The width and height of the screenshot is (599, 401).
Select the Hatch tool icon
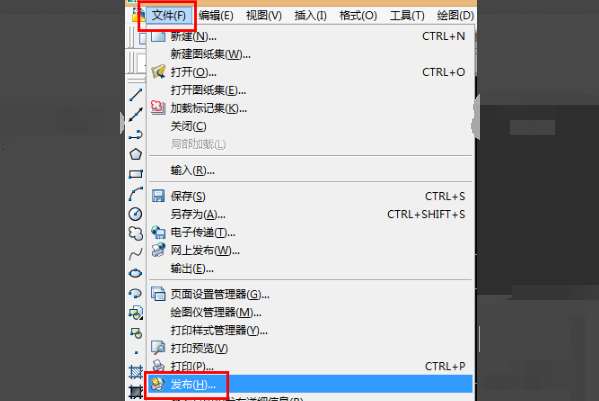pos(136,372)
